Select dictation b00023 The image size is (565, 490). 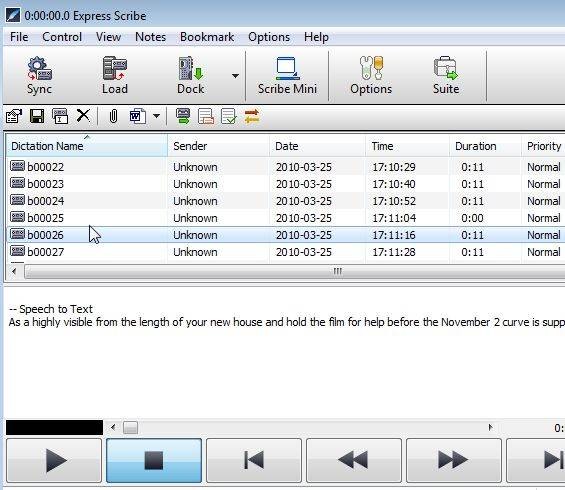pos(285,184)
